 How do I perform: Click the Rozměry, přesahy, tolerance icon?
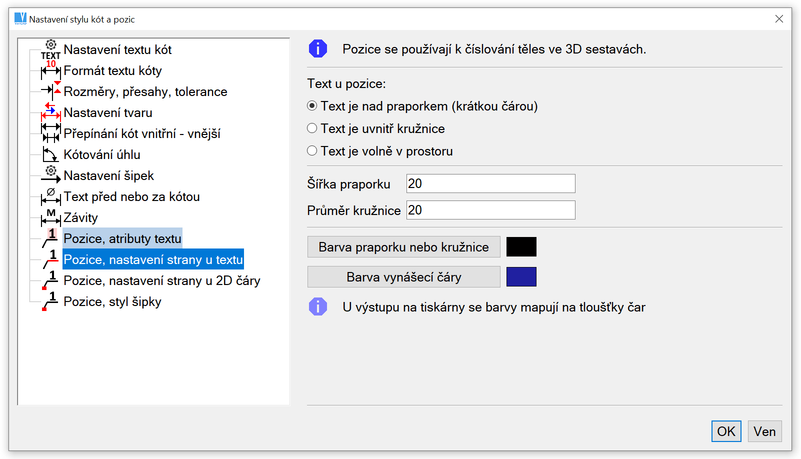point(51,91)
